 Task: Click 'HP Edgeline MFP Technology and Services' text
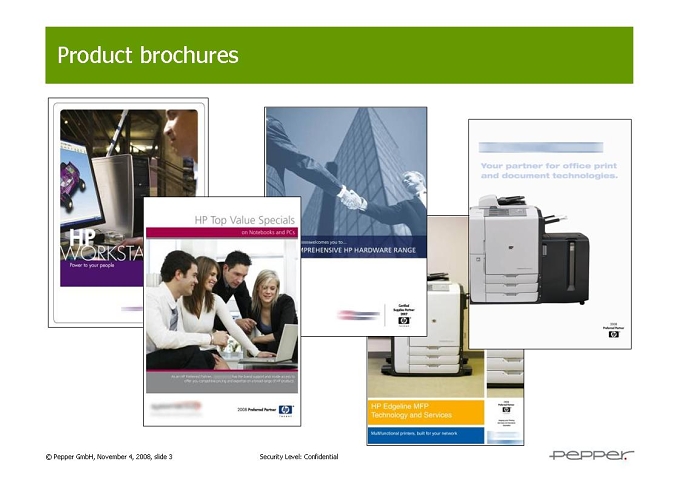point(411,411)
